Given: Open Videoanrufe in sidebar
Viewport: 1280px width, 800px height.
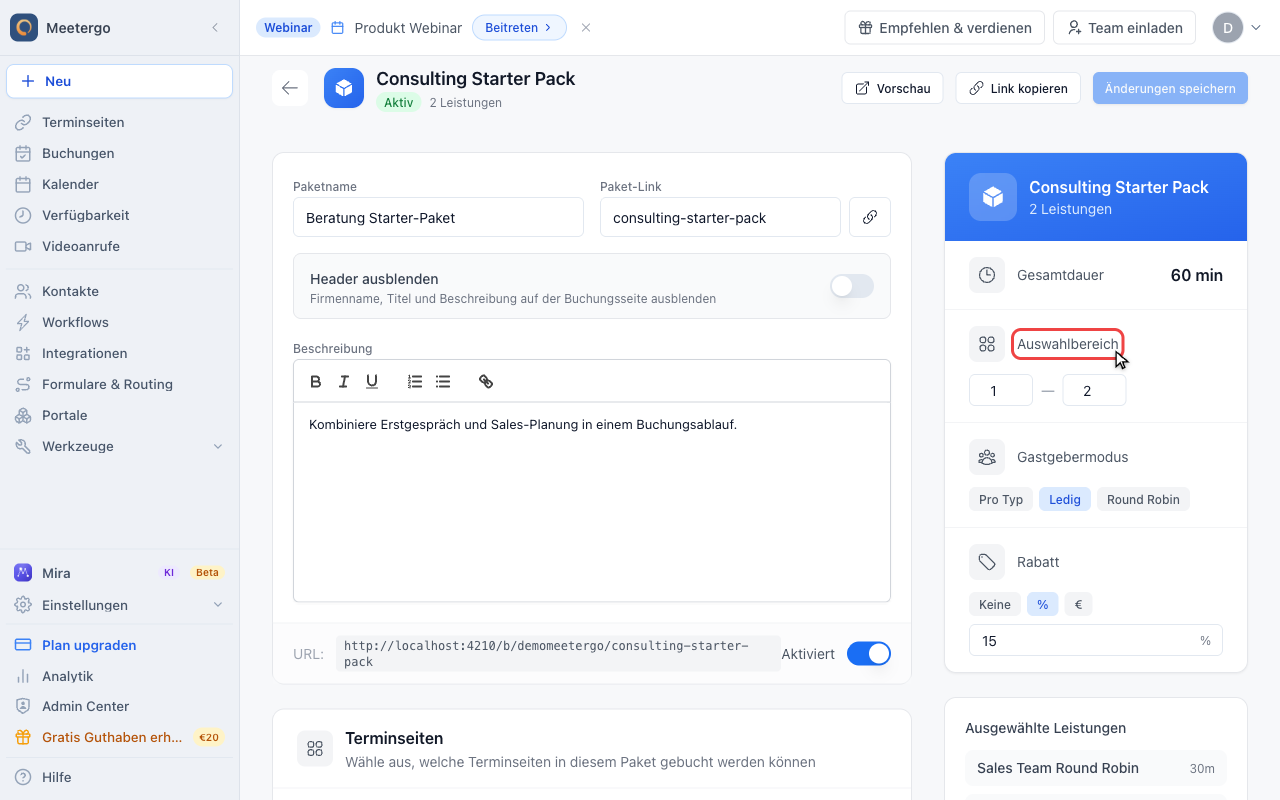Looking at the screenshot, I should click(120, 246).
